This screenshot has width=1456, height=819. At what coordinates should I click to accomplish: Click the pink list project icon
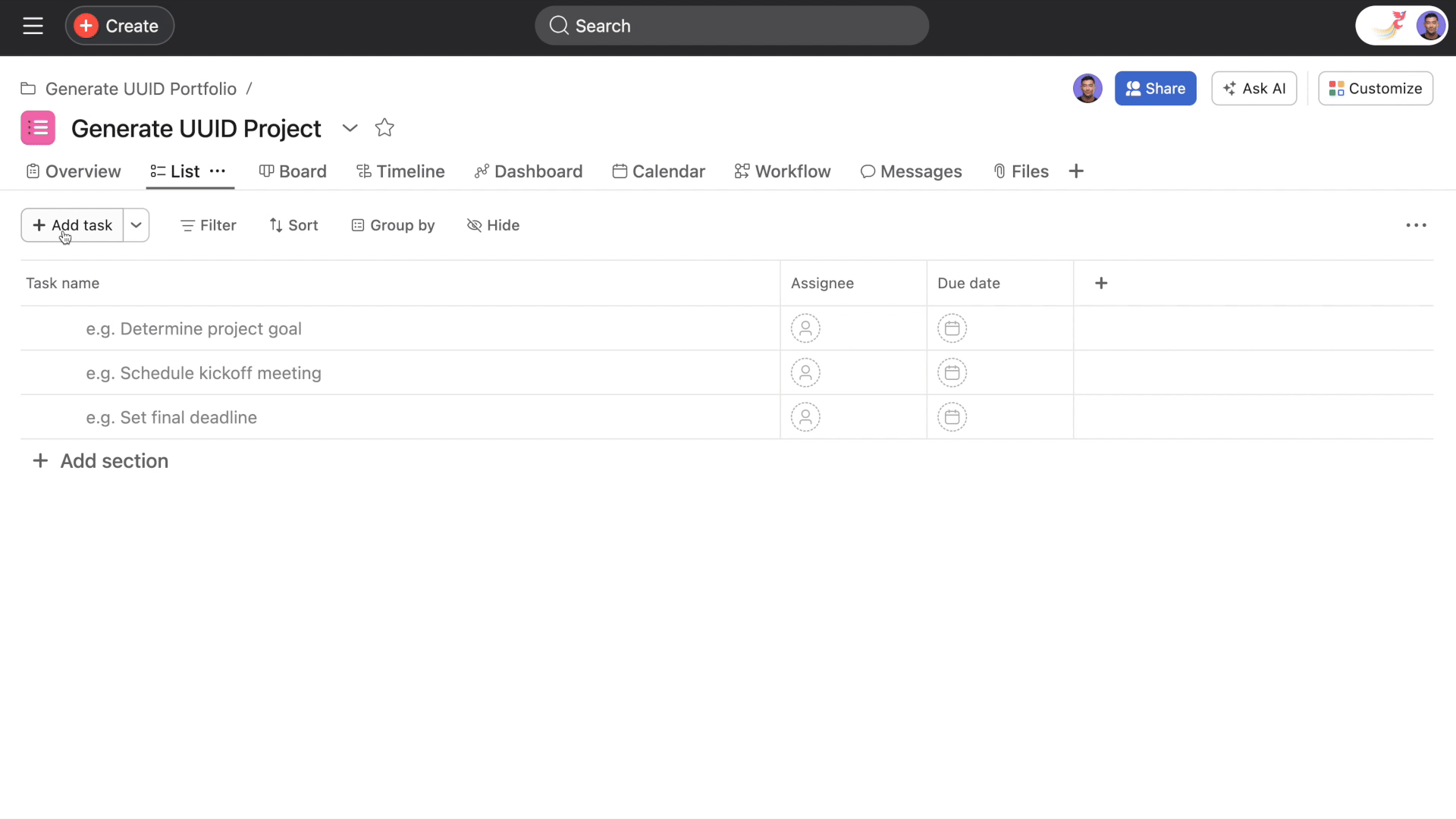38,128
